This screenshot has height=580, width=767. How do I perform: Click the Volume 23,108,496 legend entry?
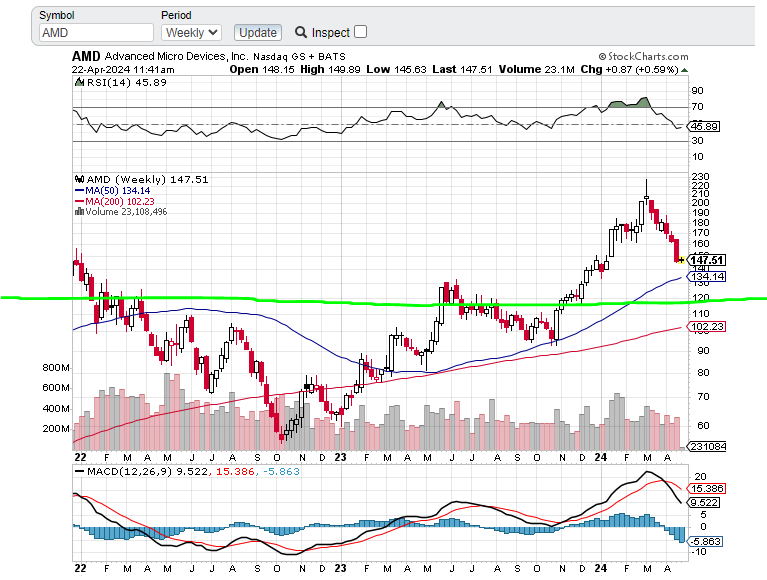pos(126,212)
